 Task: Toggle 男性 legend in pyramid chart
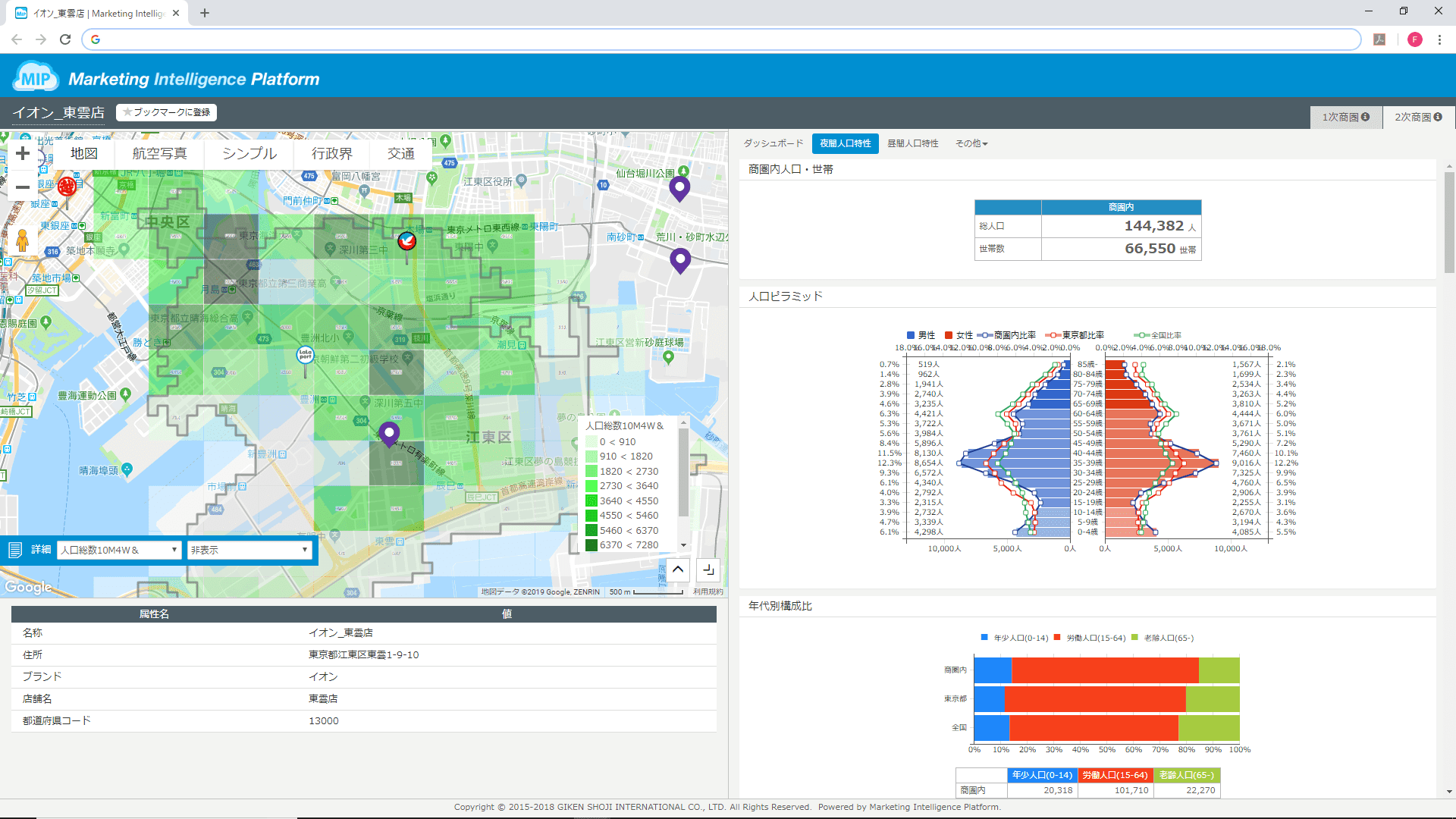pyautogui.click(x=921, y=335)
